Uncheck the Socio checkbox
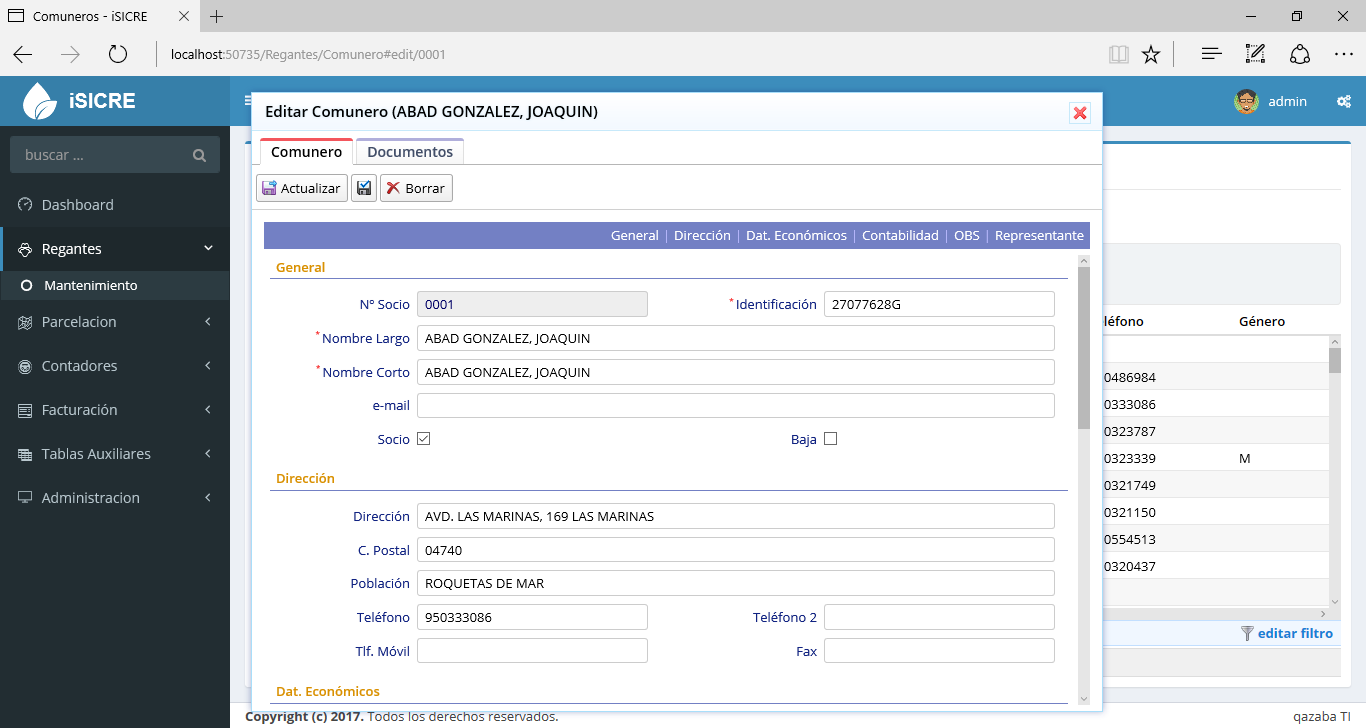 click(x=424, y=439)
